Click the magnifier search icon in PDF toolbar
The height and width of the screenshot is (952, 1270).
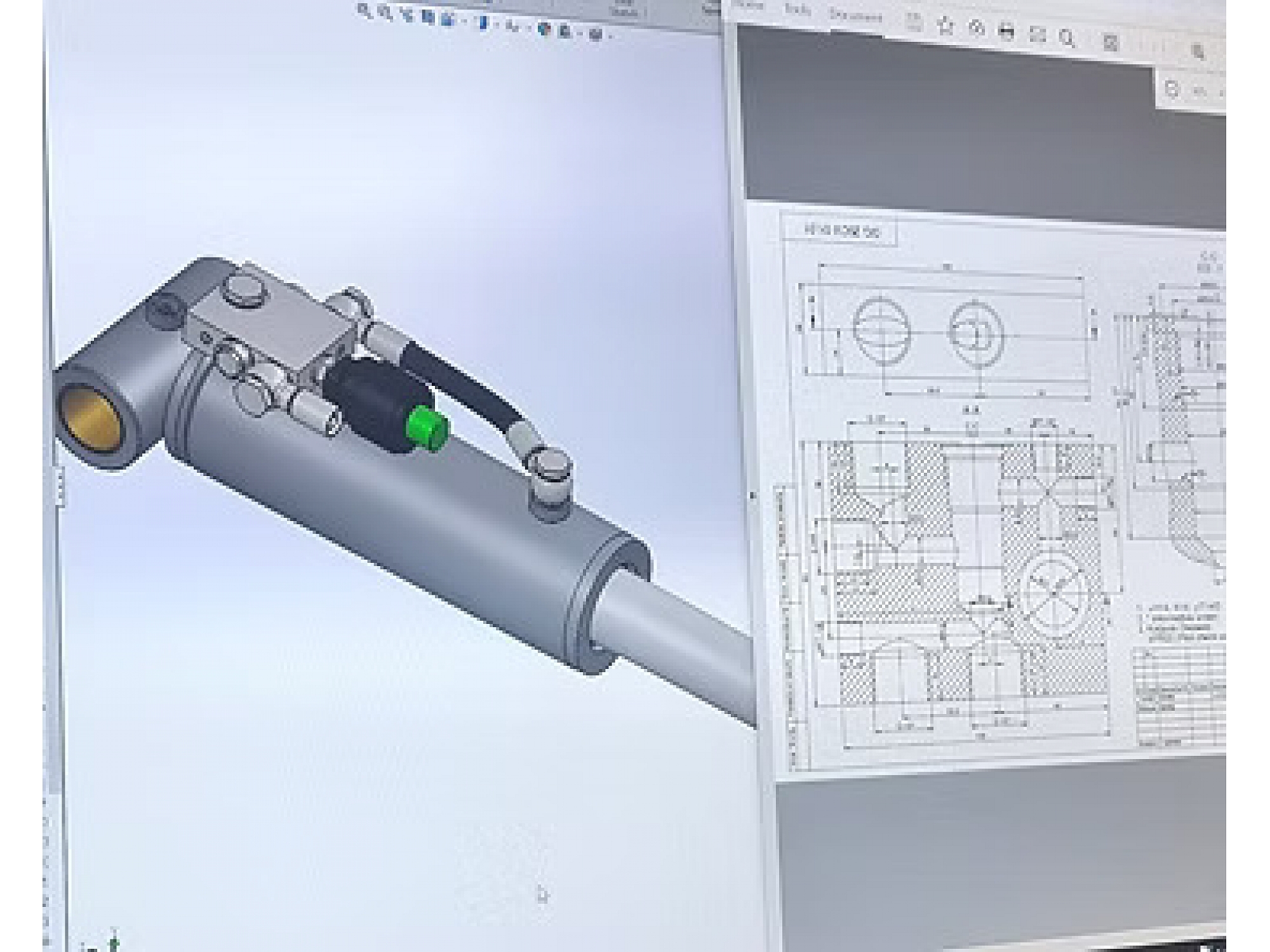click(x=1067, y=37)
